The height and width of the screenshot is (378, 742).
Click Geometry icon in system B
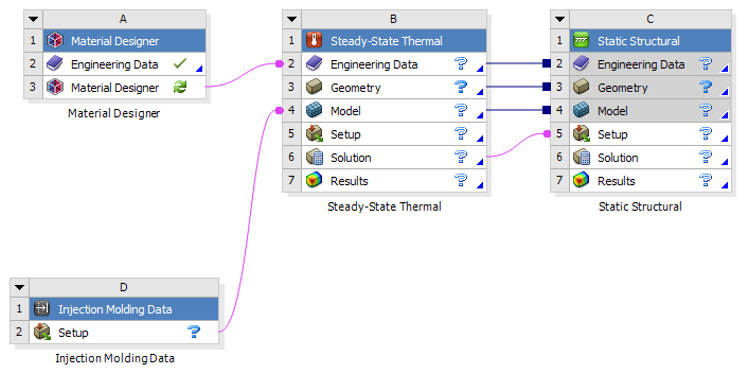tap(314, 87)
